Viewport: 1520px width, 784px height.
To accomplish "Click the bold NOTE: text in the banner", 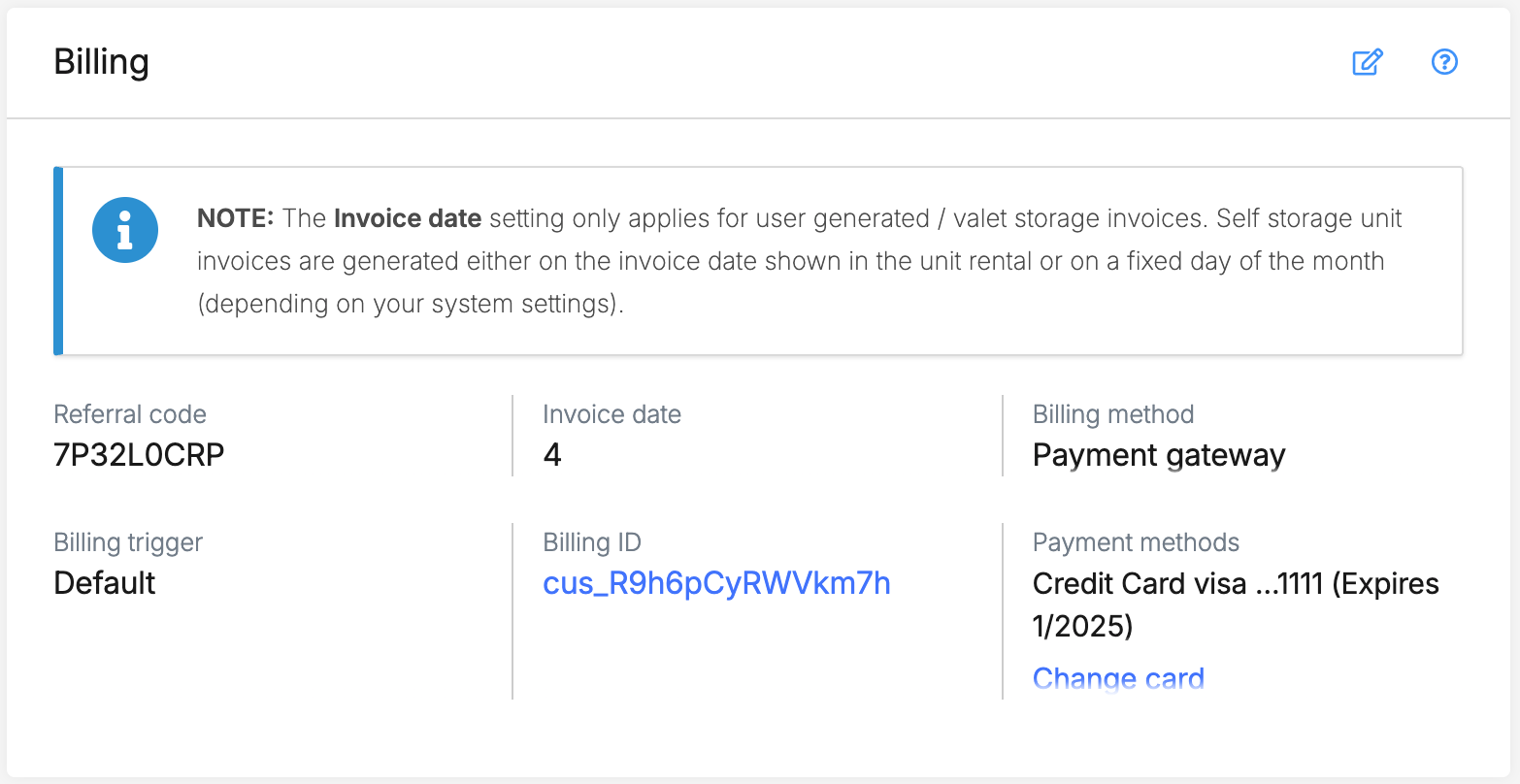I will coord(236,218).
